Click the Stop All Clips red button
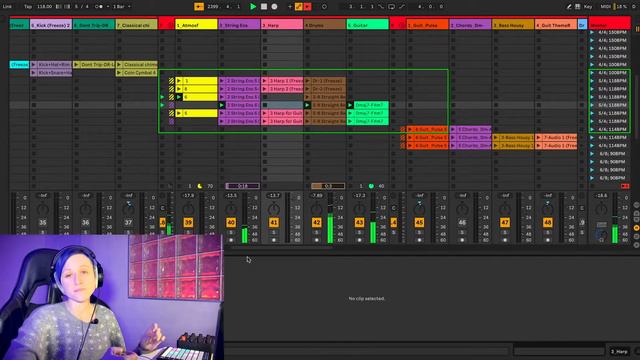 point(624,186)
